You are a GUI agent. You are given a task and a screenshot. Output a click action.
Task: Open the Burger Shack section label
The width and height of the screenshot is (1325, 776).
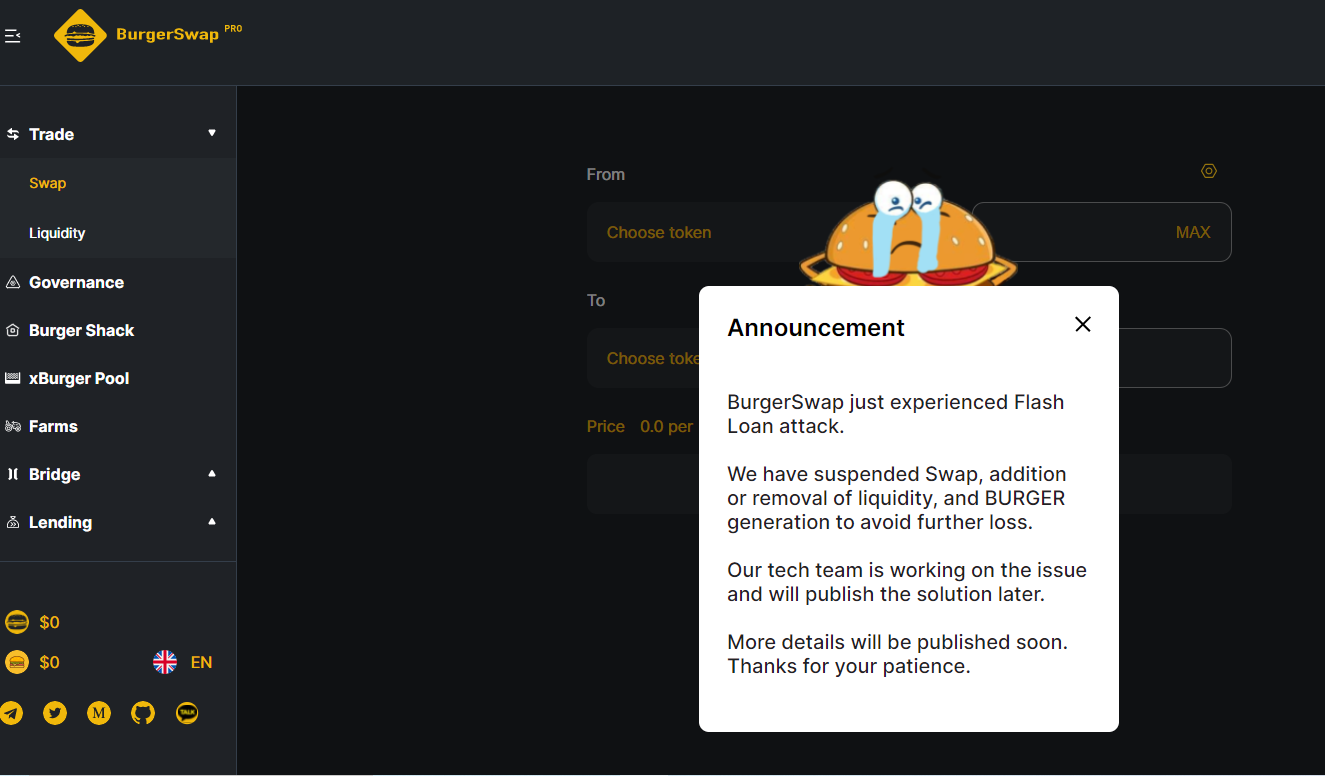82,330
